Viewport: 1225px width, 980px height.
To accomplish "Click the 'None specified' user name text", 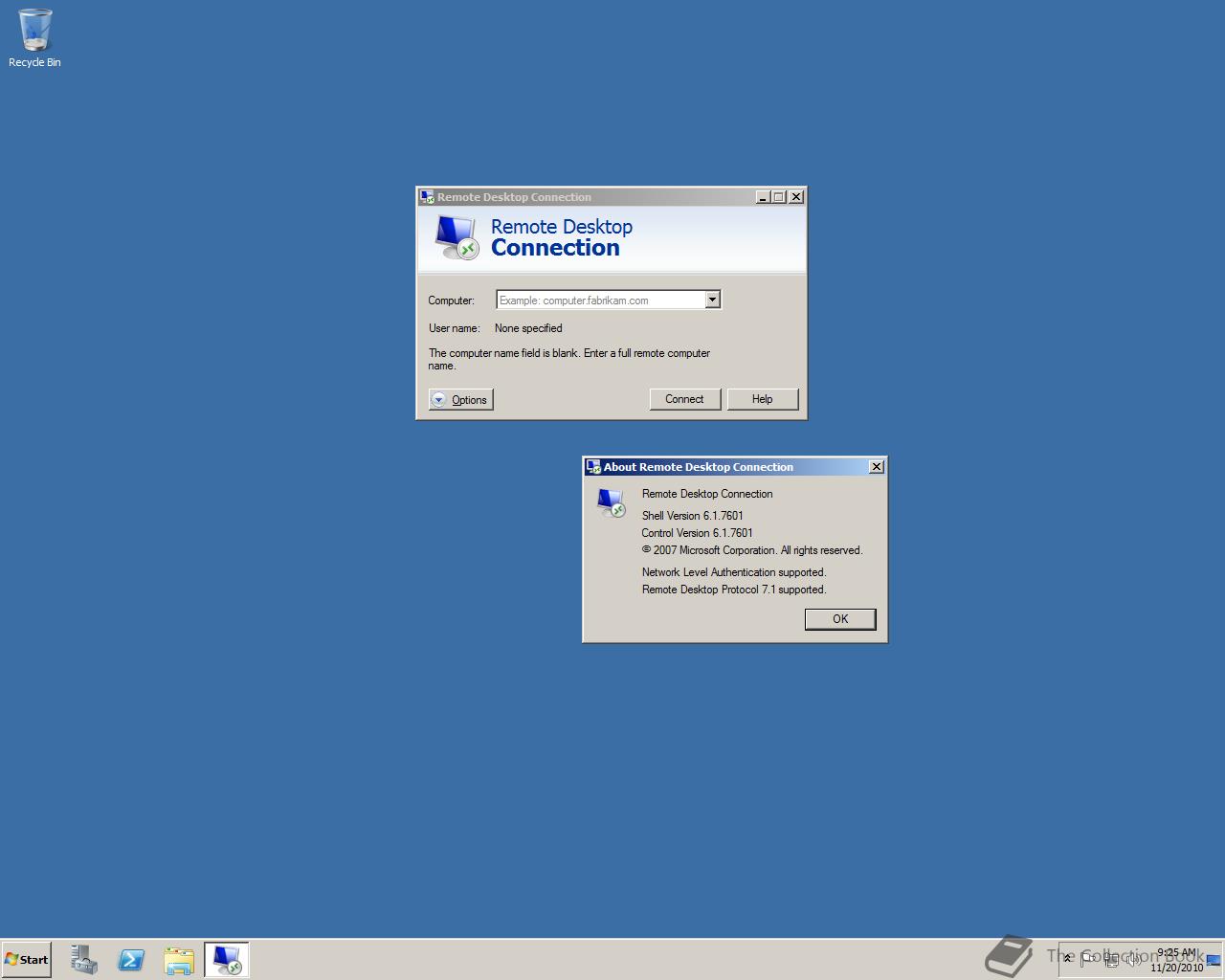I will coord(528,328).
